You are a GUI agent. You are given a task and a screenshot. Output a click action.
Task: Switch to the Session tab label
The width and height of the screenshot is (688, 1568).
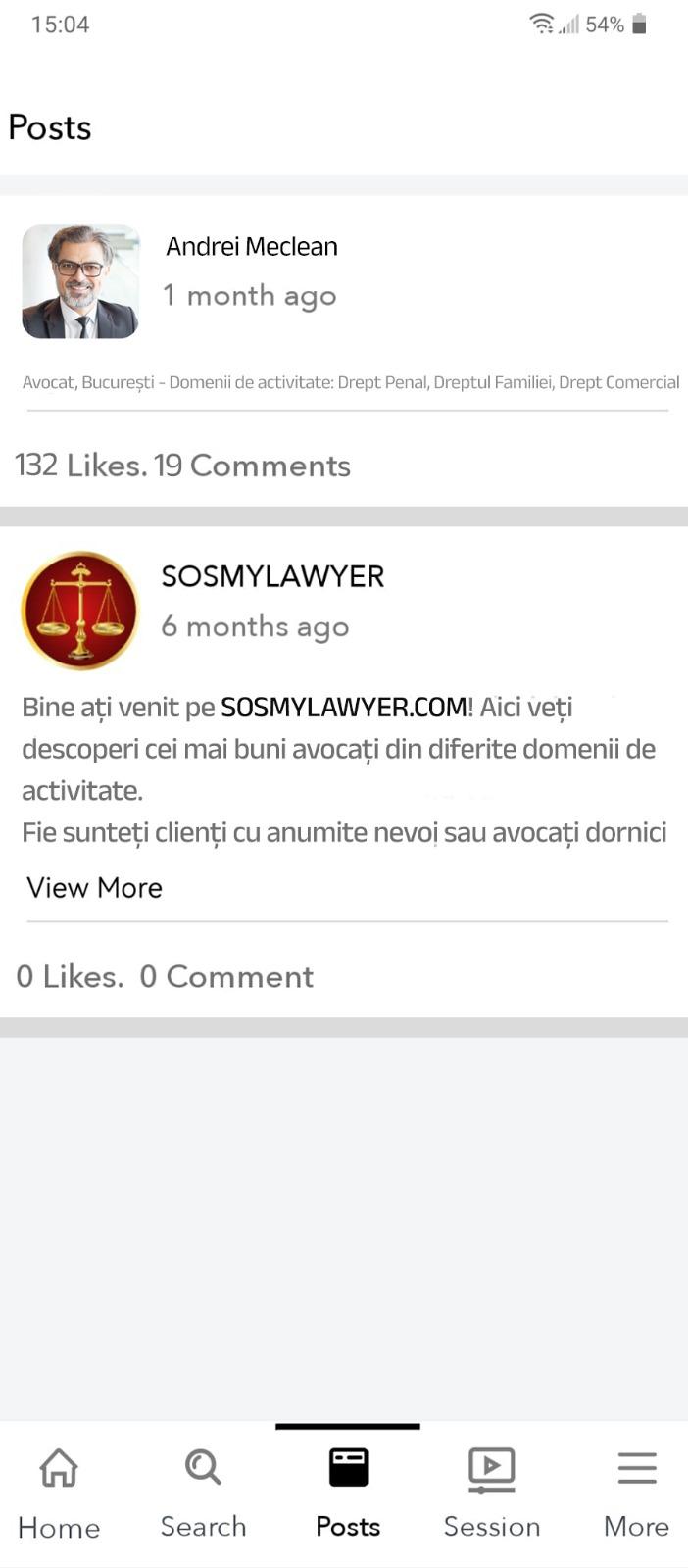[x=492, y=1526]
